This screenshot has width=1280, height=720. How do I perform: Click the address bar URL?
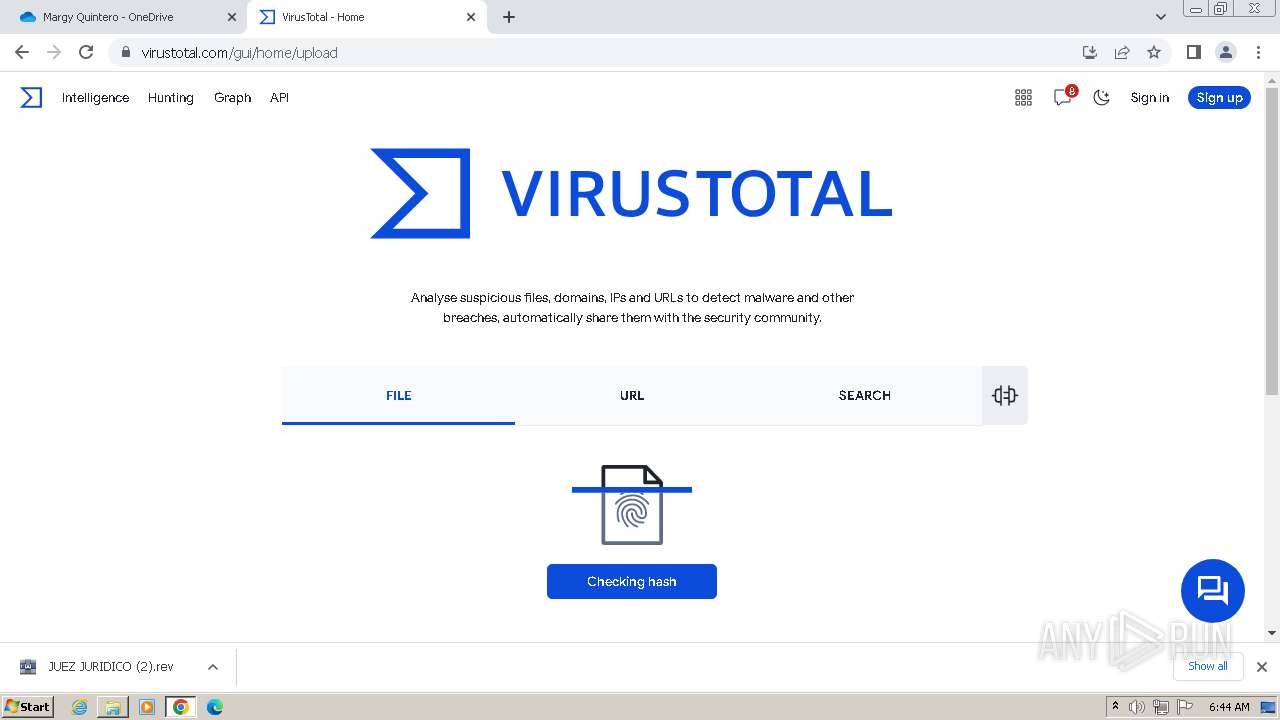(240, 52)
